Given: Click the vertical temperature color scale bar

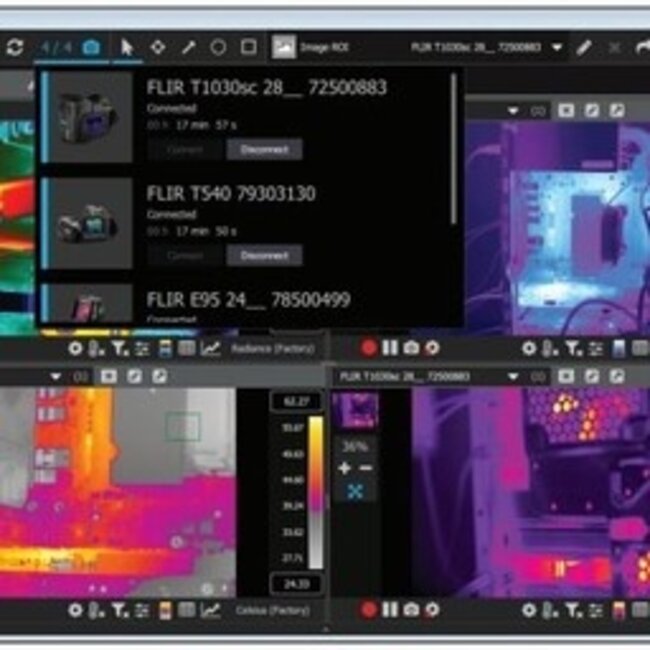Looking at the screenshot, I should click(316, 492).
